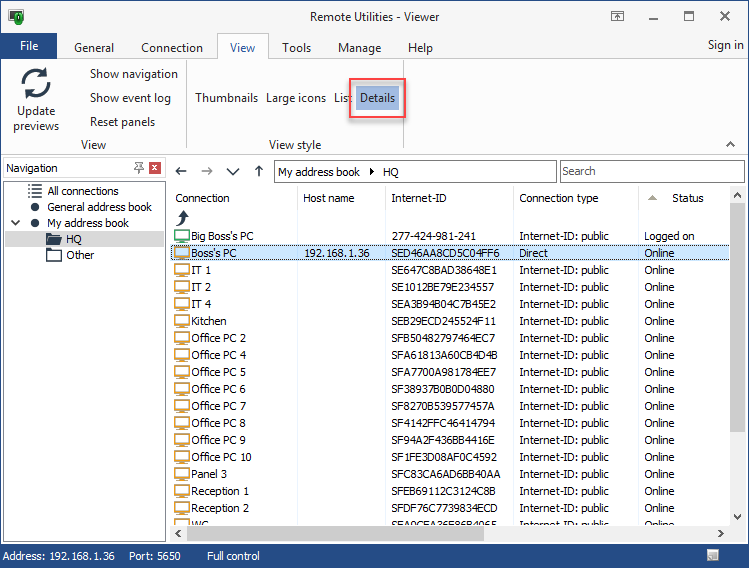Image resolution: width=749 pixels, height=568 pixels.
Task: Click the Office PC 7 monitor icon
Action: [x=182, y=406]
